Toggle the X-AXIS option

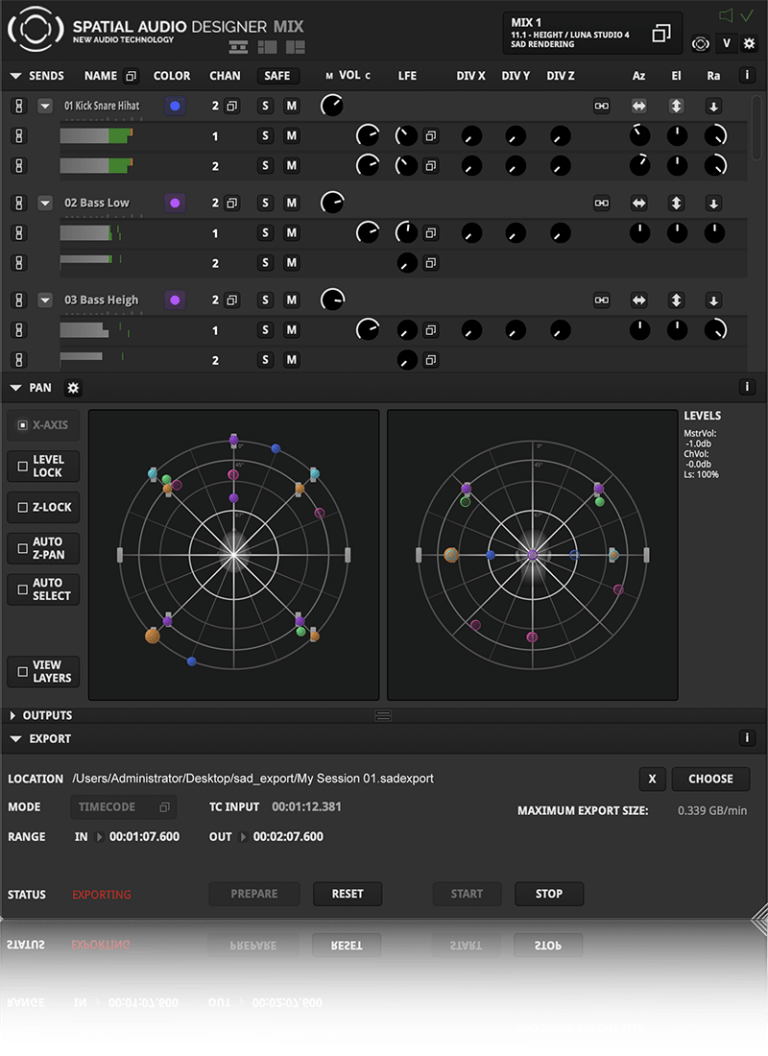(43, 425)
